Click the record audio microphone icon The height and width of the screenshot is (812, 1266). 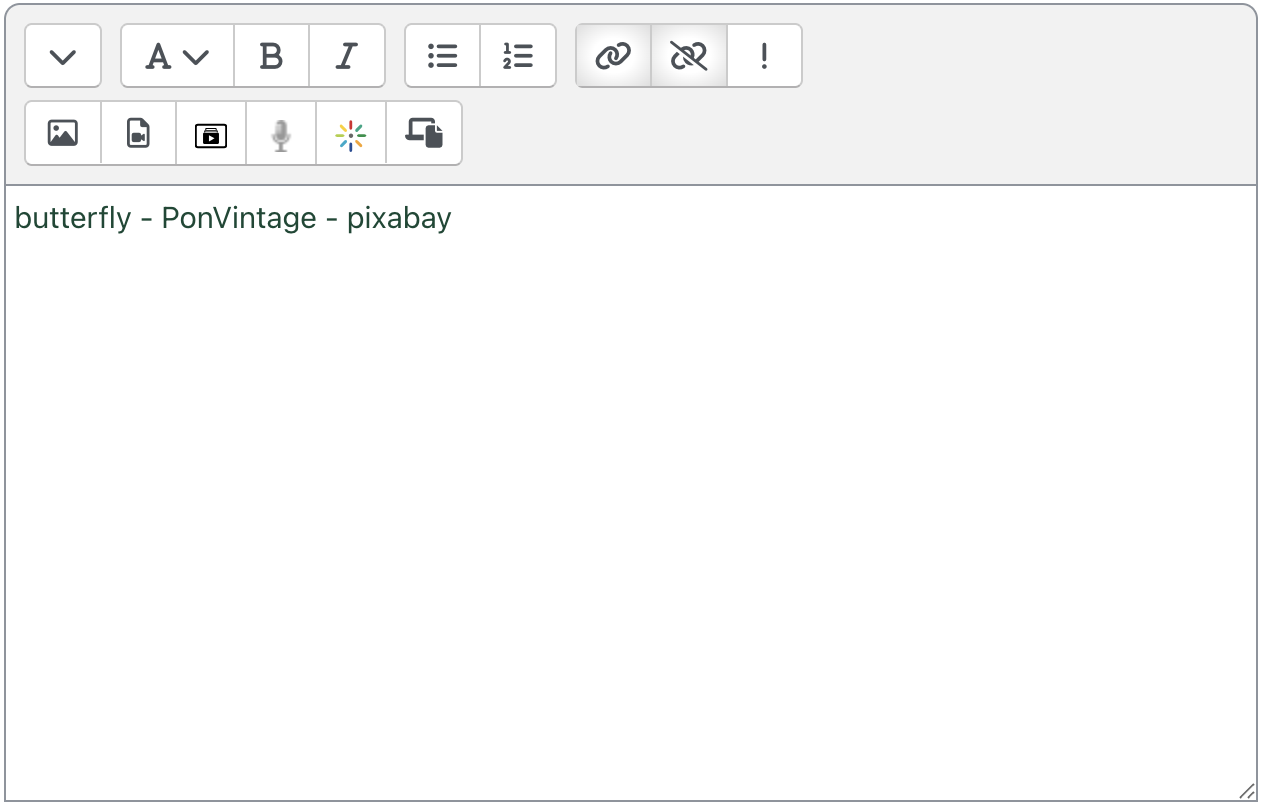point(281,133)
